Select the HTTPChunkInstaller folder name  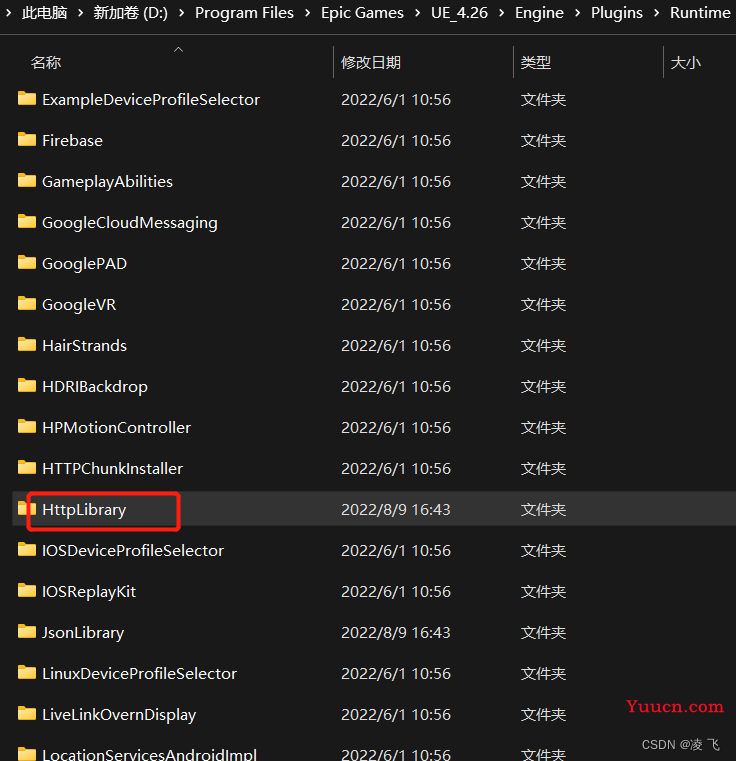113,469
